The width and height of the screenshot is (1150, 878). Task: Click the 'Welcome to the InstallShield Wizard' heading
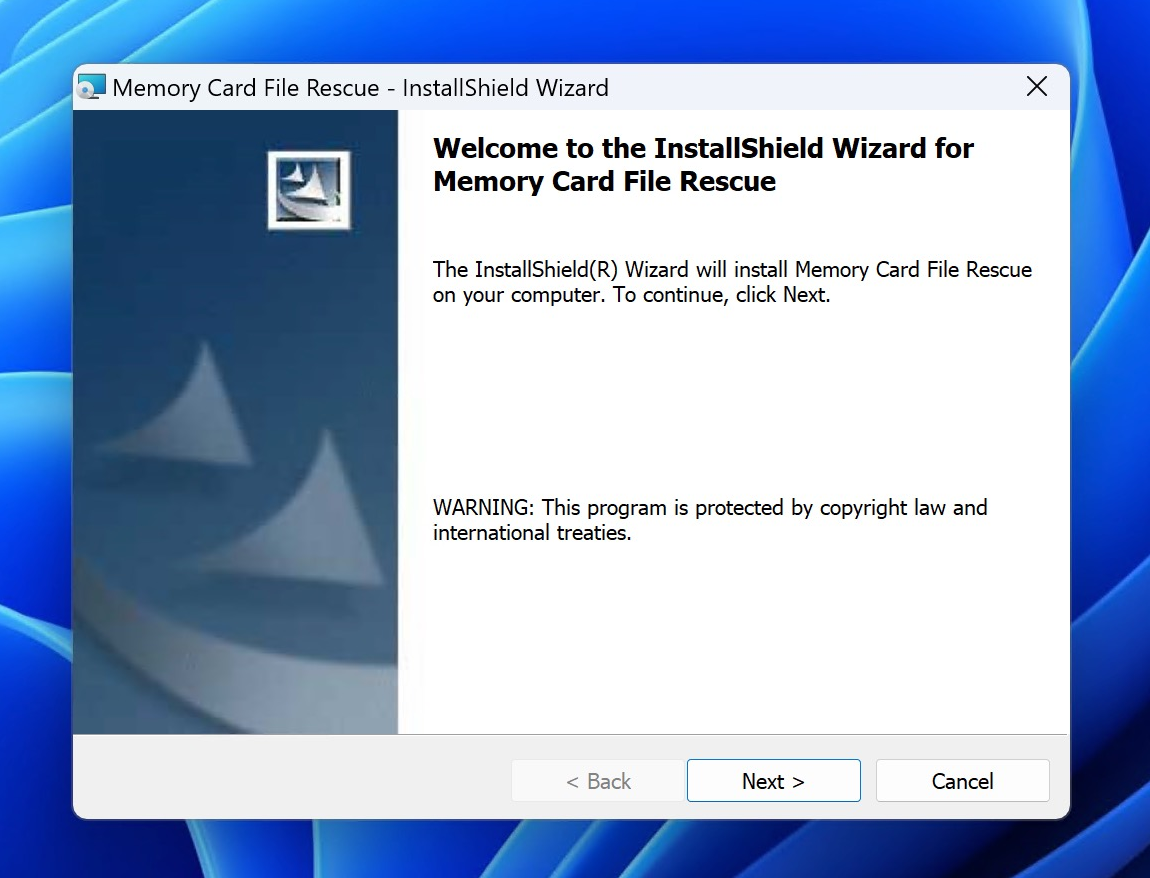(x=703, y=149)
